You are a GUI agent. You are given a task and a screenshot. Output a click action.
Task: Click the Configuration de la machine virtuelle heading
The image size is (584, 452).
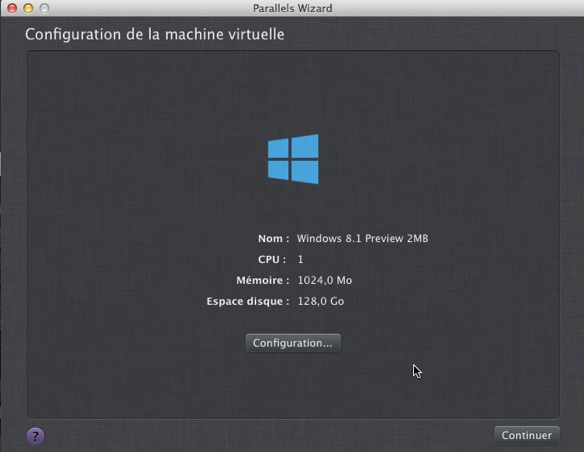coord(155,34)
